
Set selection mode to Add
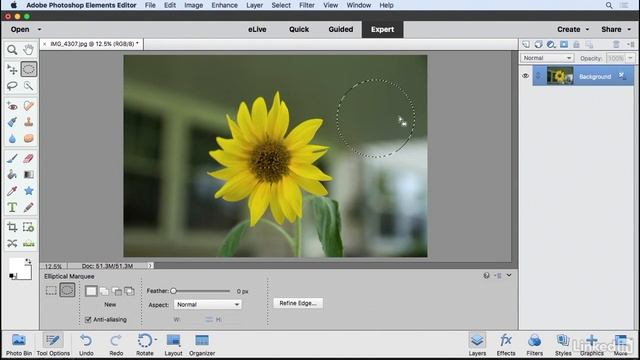(104, 291)
